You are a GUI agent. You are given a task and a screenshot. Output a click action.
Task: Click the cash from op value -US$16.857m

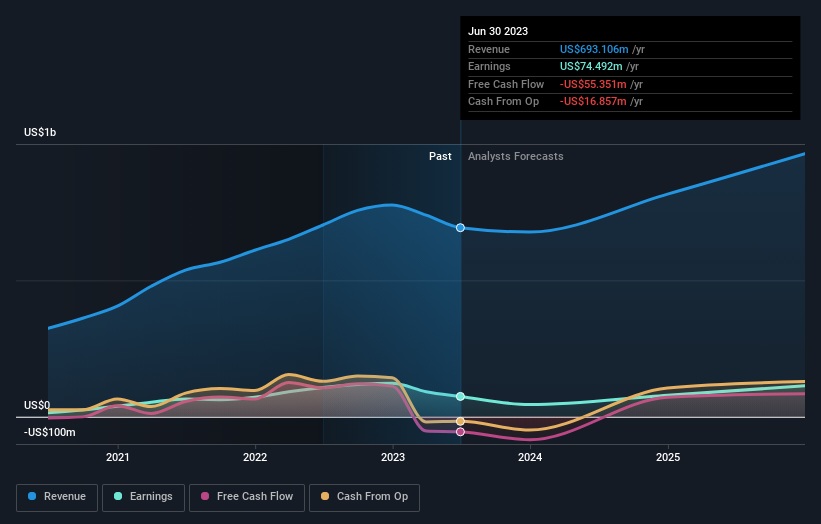click(593, 102)
